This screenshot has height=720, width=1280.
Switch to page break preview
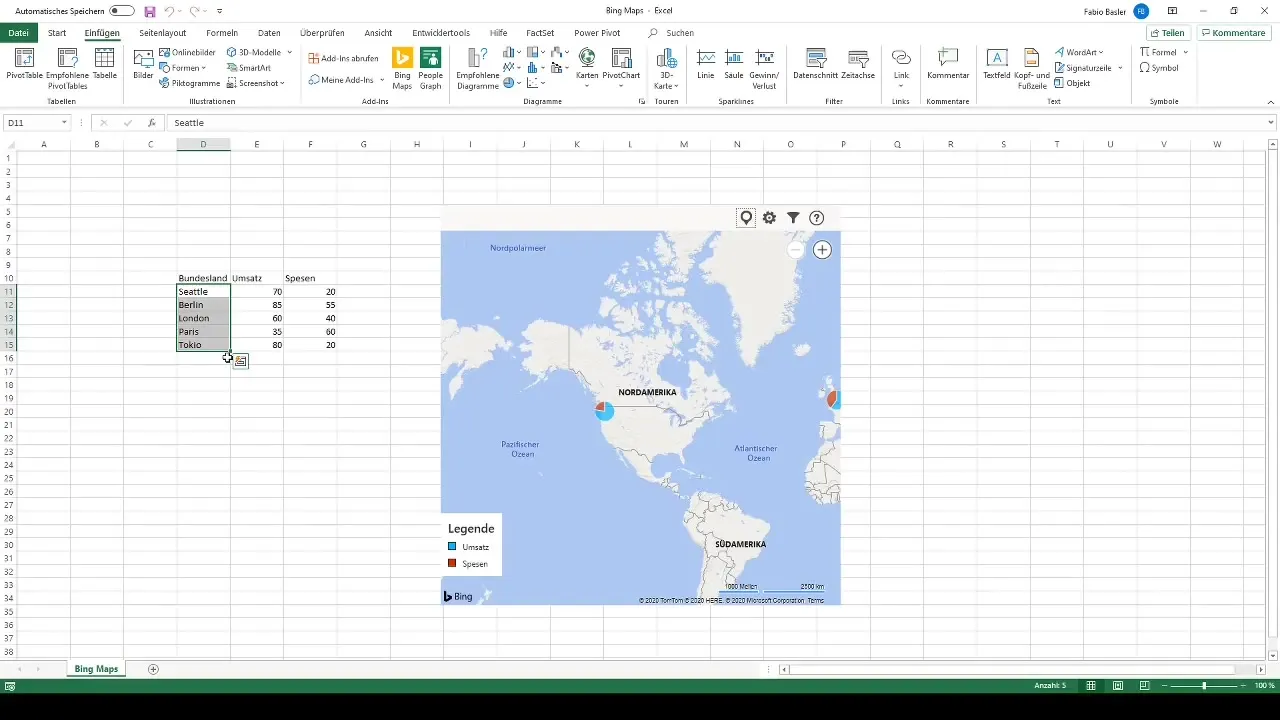click(x=1143, y=686)
